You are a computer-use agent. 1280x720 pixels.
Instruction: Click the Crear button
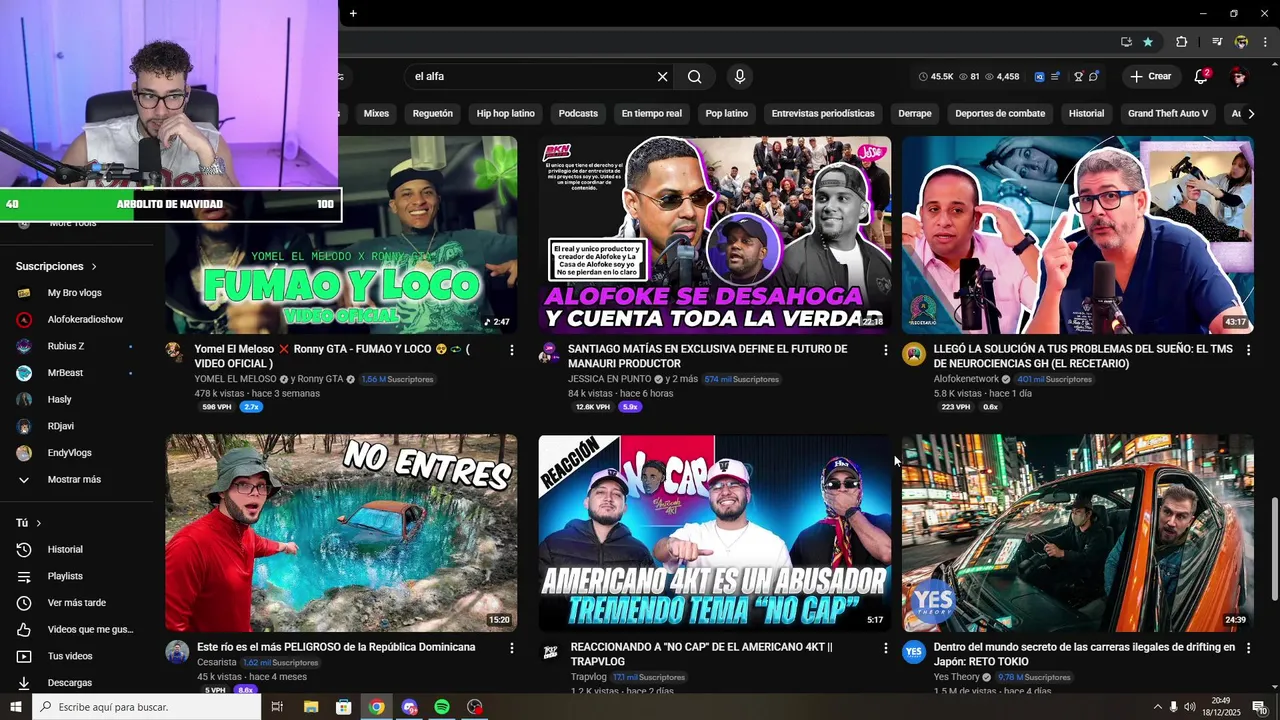click(x=1150, y=77)
